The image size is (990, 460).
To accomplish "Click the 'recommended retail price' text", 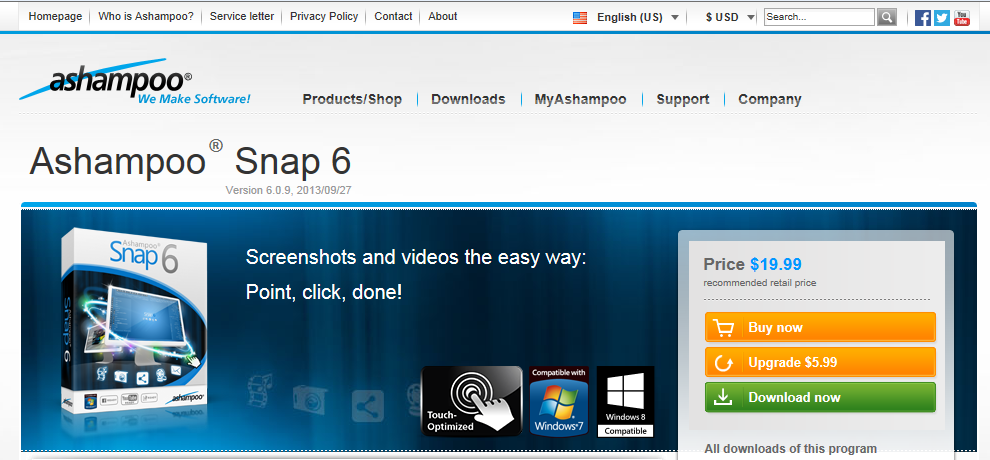I will tap(760, 283).
